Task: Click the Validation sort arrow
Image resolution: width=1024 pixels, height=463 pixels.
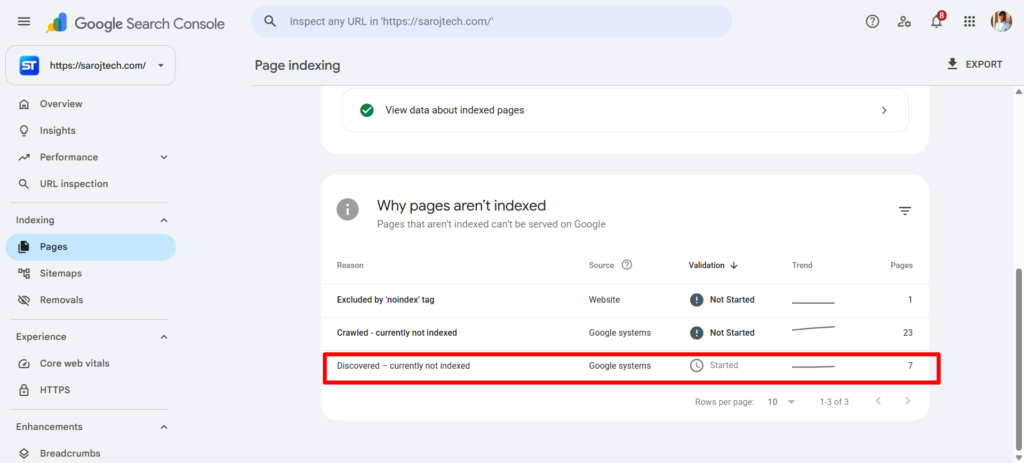Action: coord(734,265)
